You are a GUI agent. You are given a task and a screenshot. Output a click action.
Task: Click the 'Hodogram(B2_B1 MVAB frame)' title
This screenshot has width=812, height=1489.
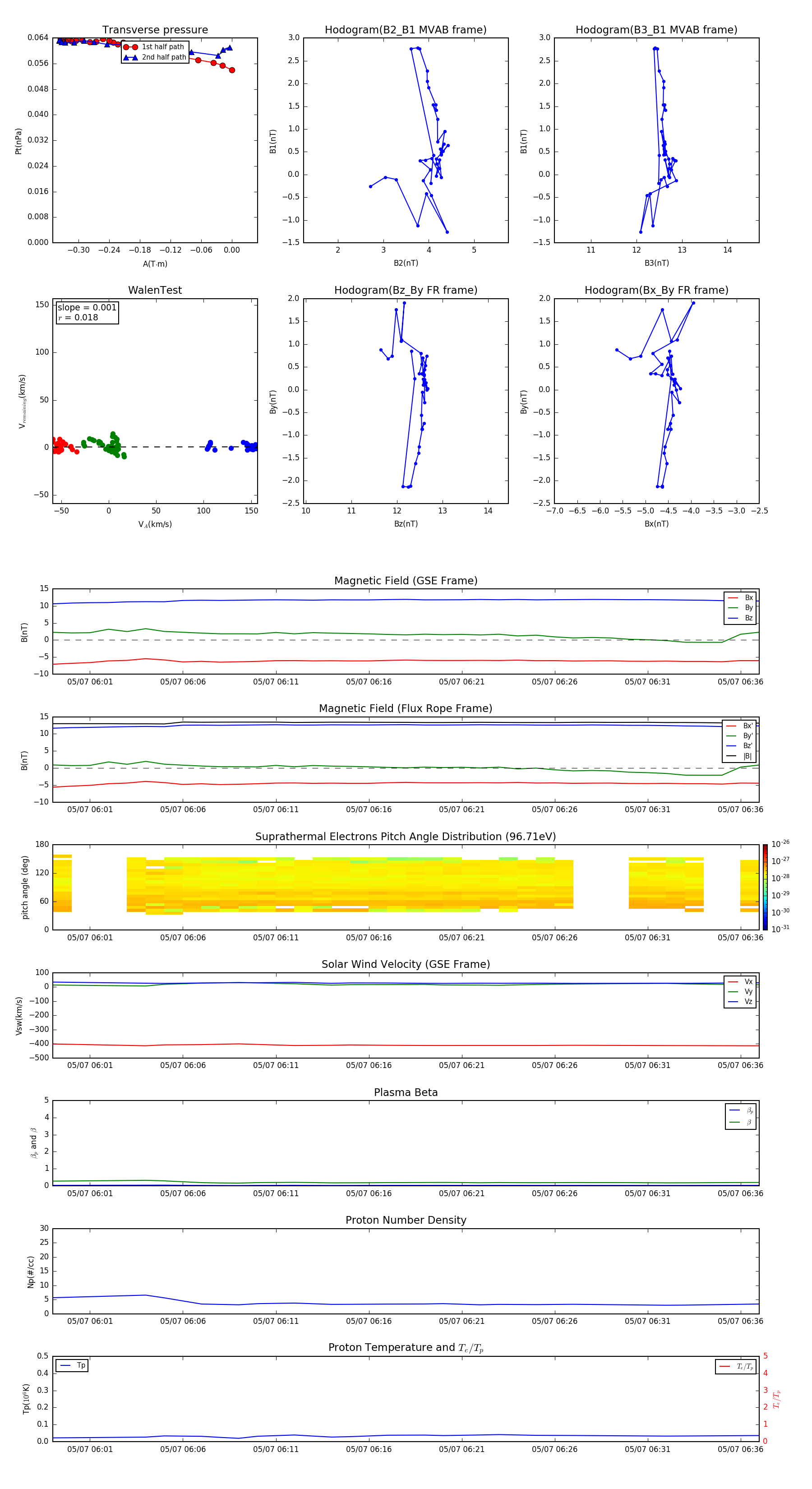(x=406, y=30)
